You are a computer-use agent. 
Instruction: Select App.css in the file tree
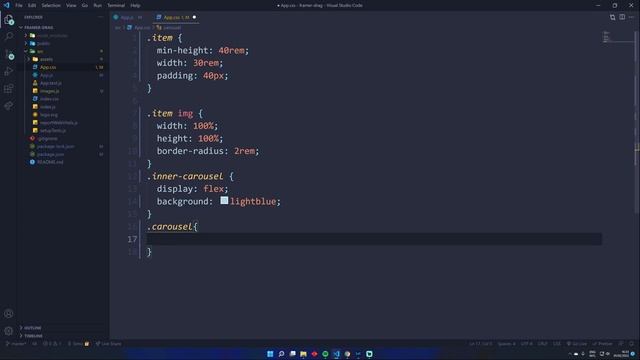pyautogui.click(x=48, y=67)
